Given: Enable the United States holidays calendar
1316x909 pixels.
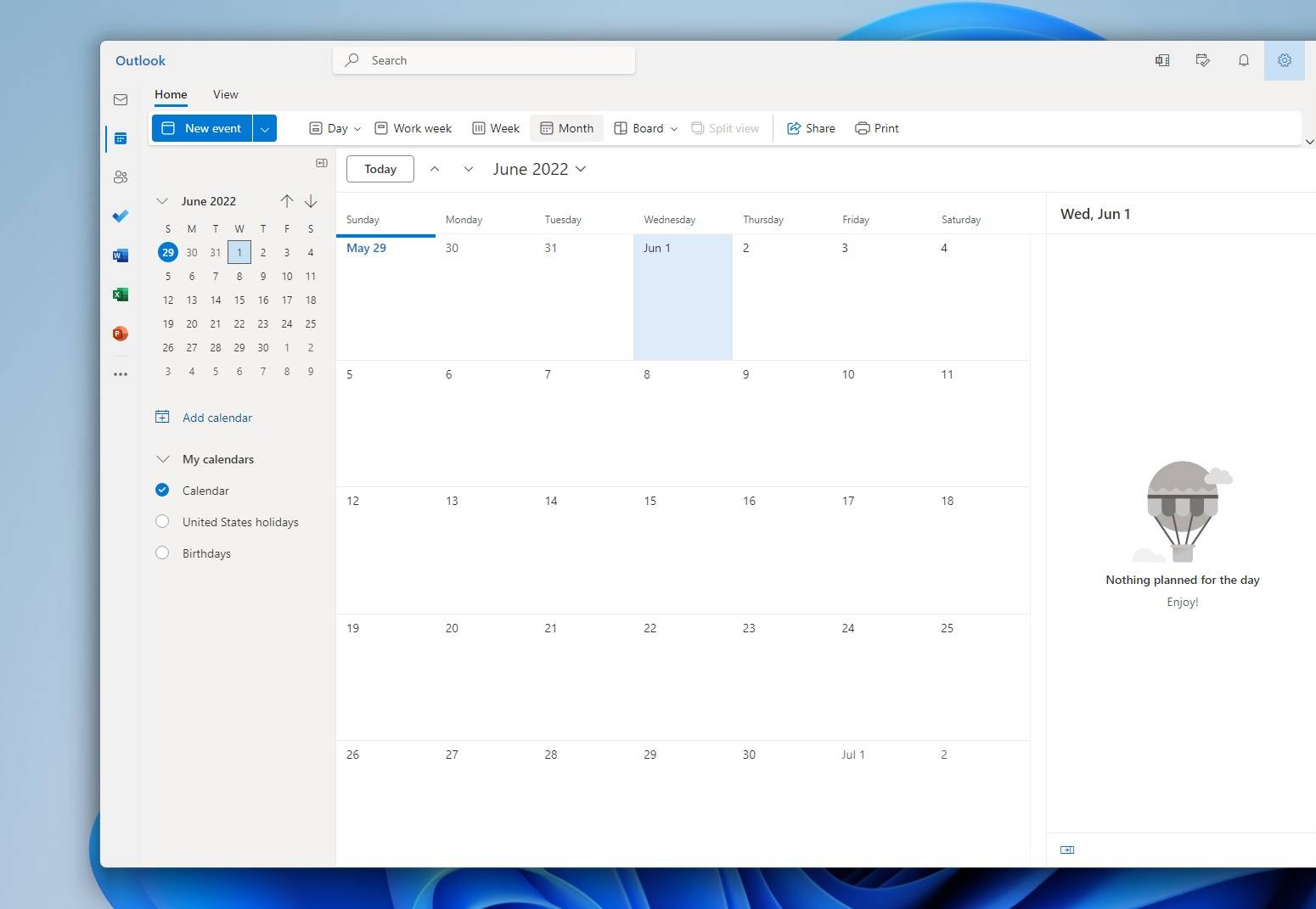Looking at the screenshot, I should coord(162,521).
